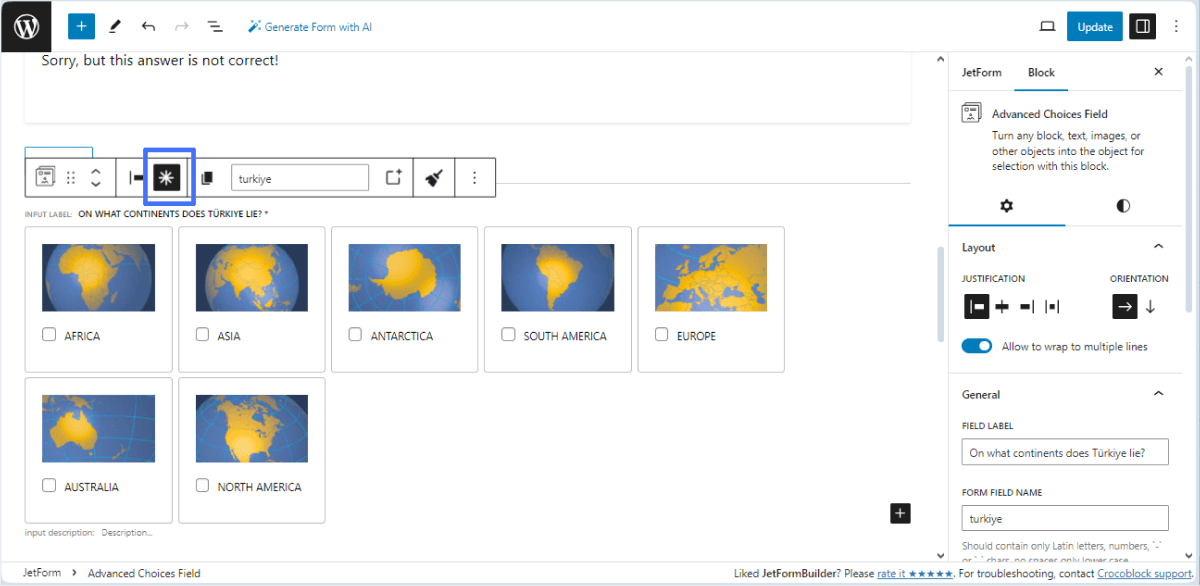
Task: Check the Antarctica checkbox
Action: [x=355, y=335]
